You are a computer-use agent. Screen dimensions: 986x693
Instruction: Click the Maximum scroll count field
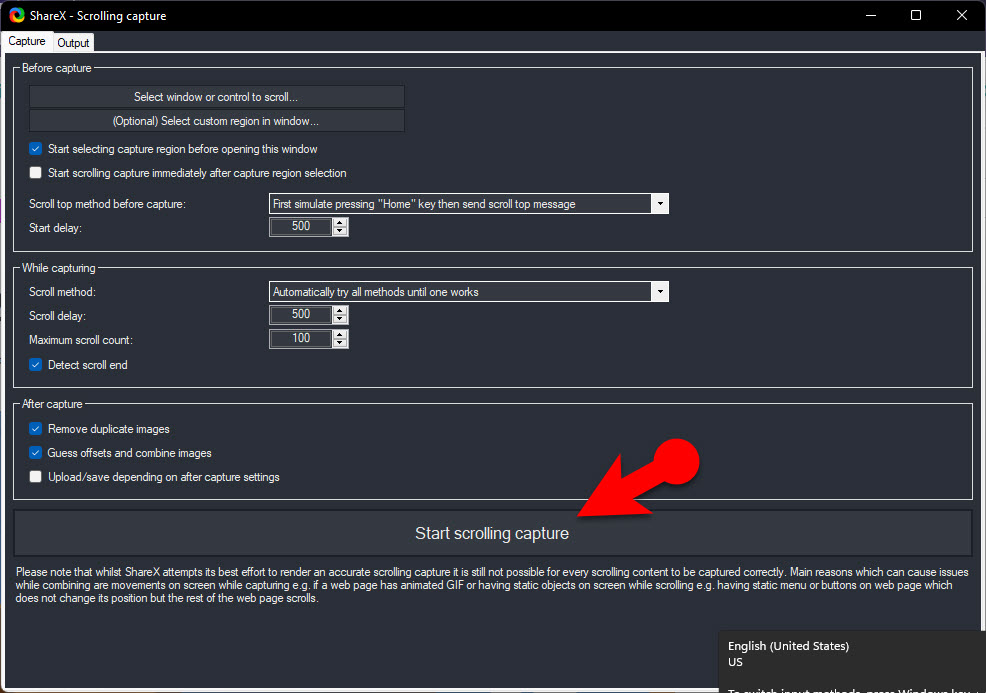(301, 338)
